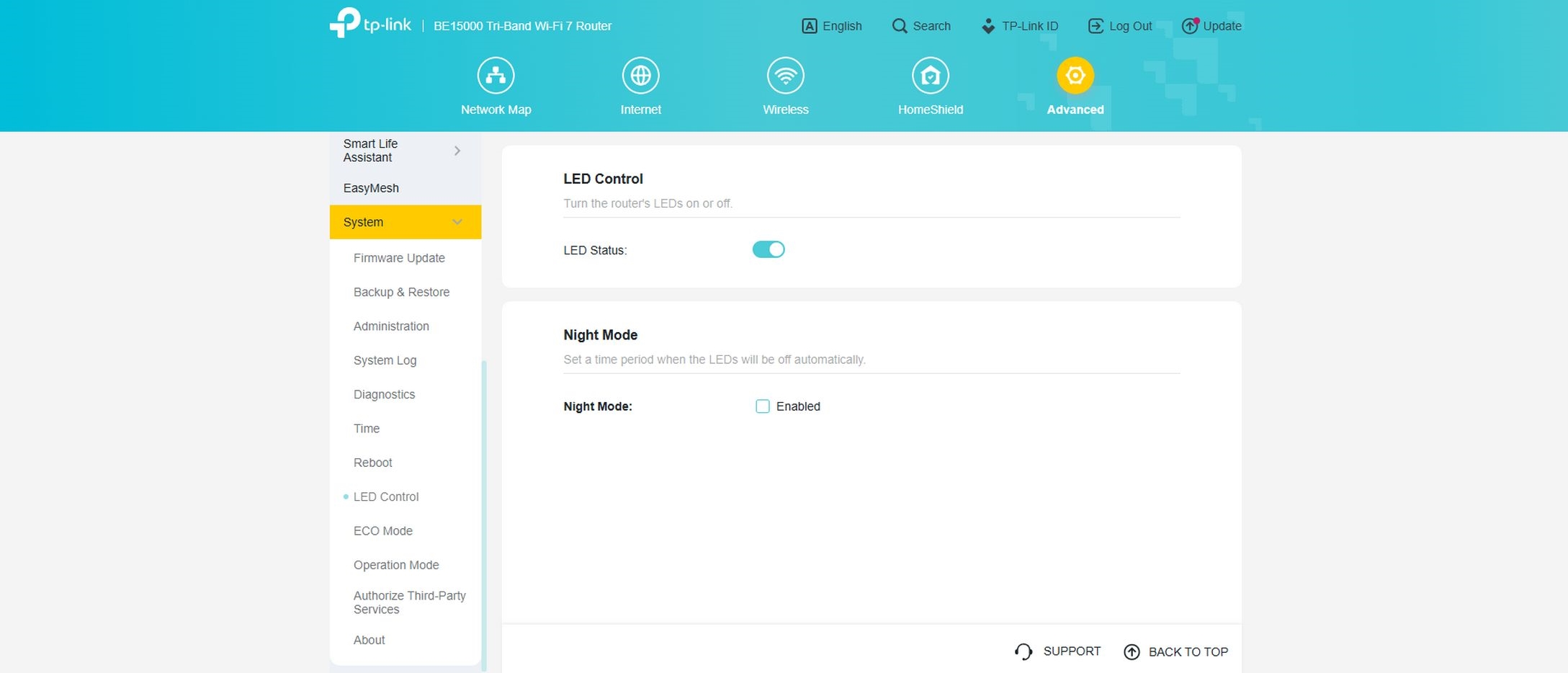The image size is (1568, 673).
Task: Open Firmware Update in sidebar
Action: click(x=399, y=258)
